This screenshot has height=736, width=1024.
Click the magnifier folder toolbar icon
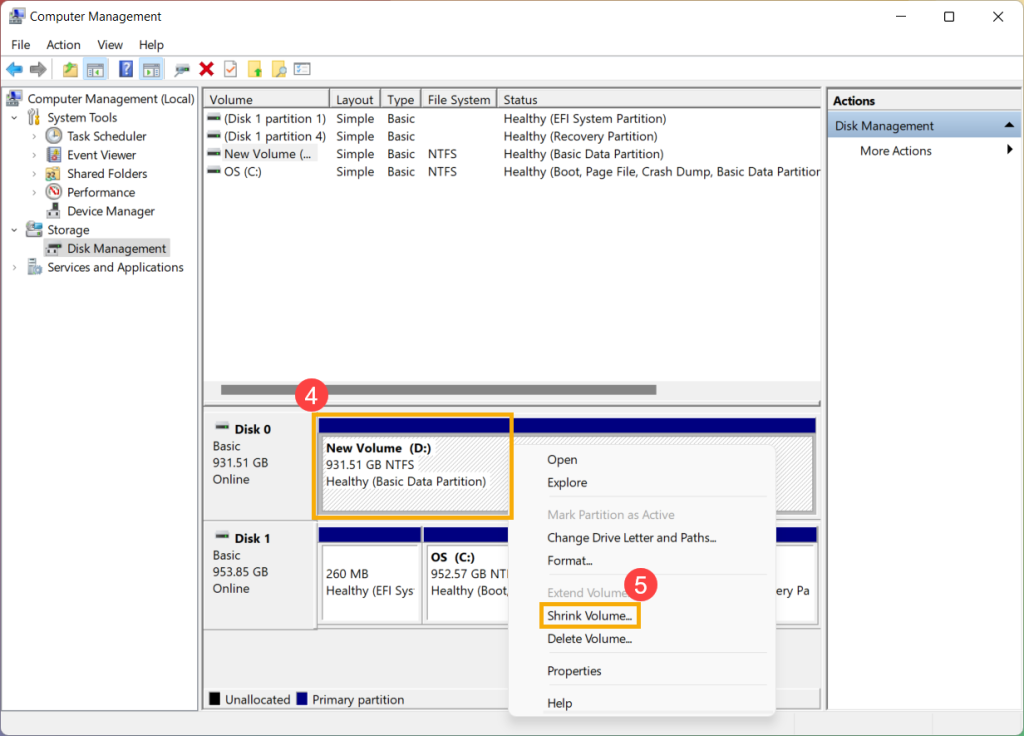point(279,69)
